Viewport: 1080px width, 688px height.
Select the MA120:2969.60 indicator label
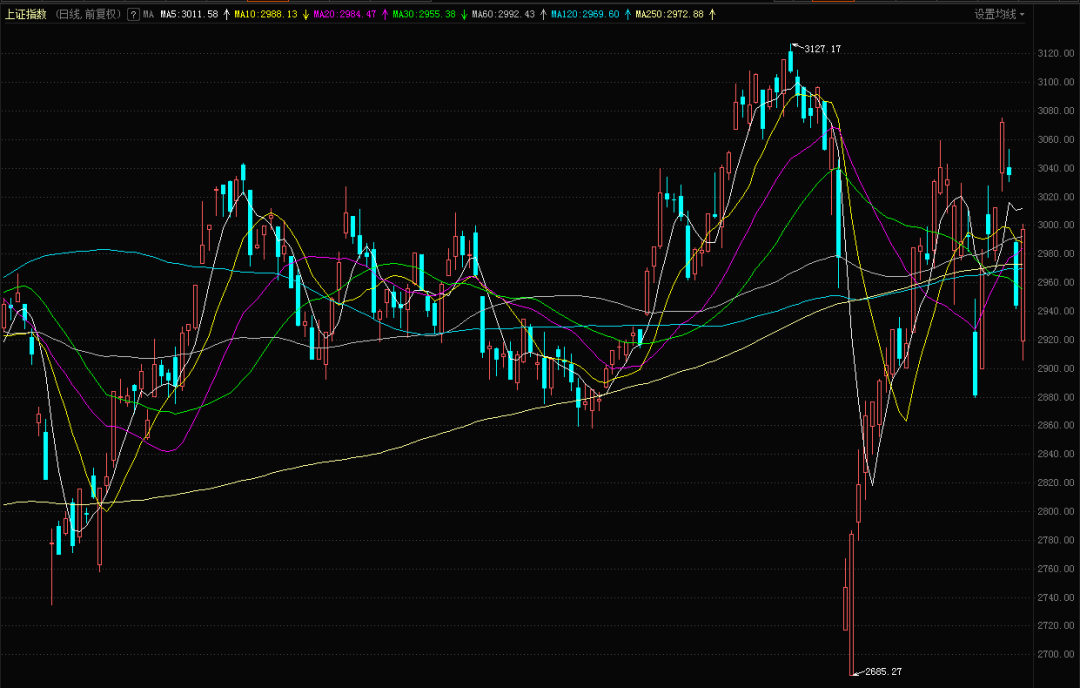tap(585, 14)
